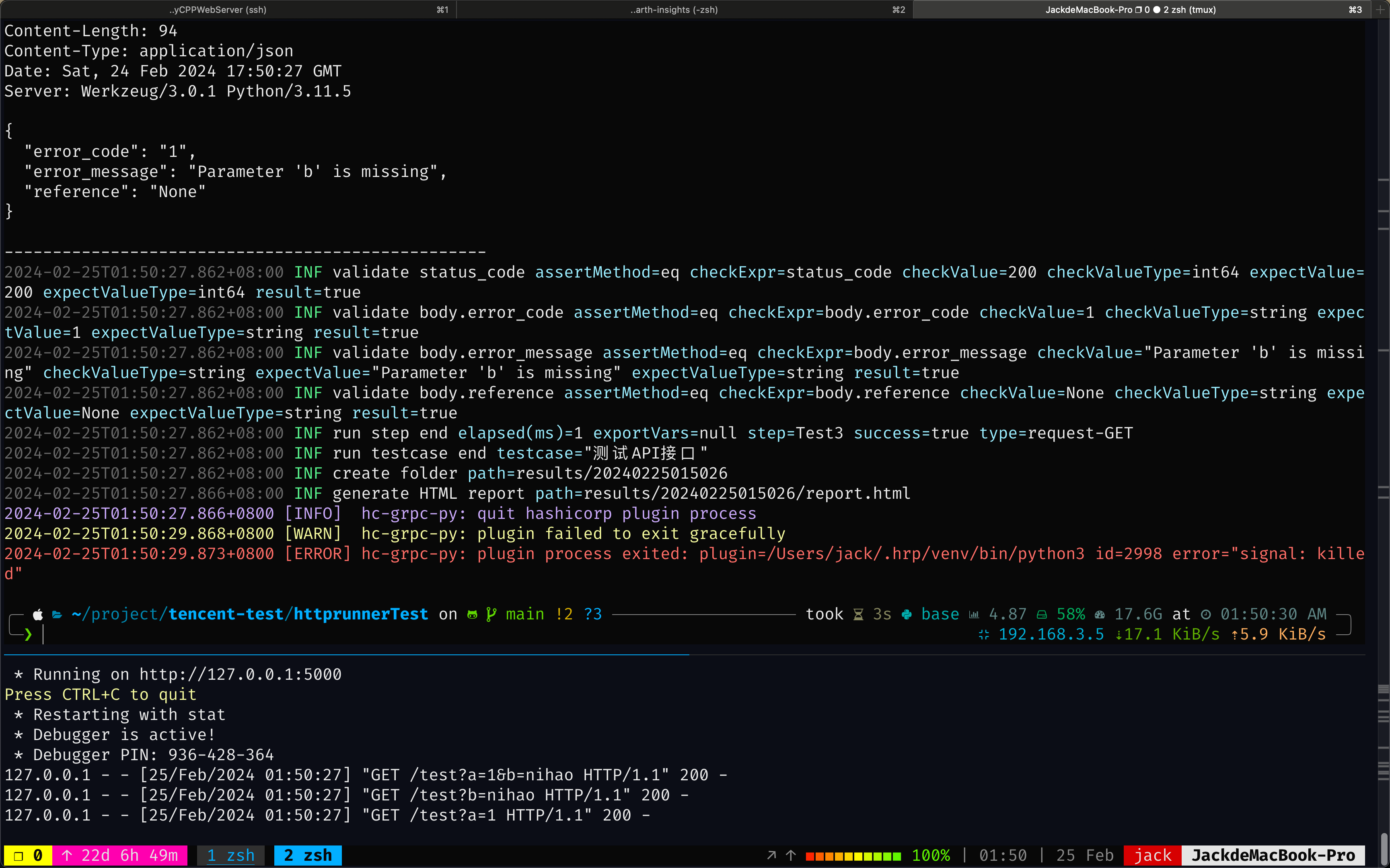Click the uptime 22d 6h 49m segment
The height and width of the screenshot is (868, 1390).
pos(120,856)
